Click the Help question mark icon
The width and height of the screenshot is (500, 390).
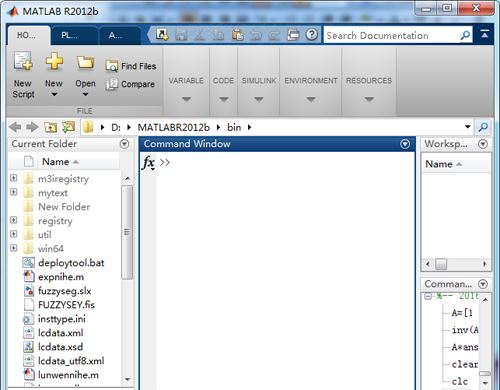312,34
